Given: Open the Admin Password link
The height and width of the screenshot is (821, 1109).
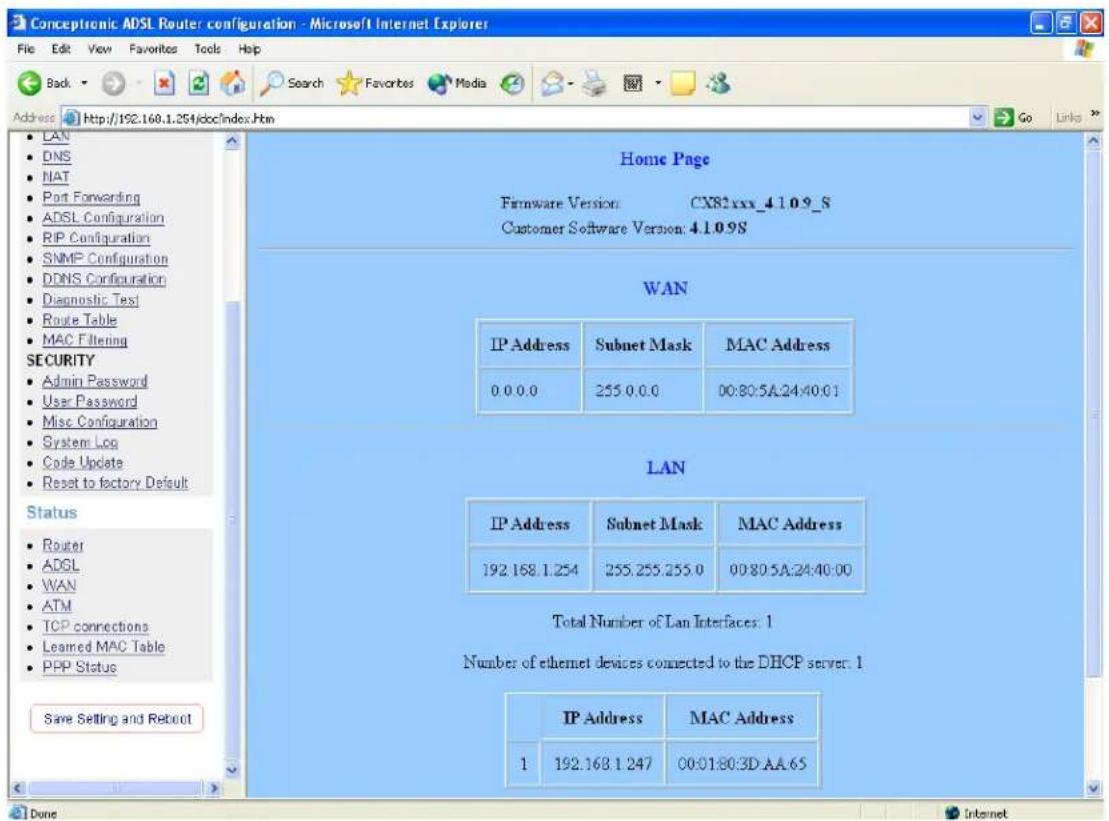Looking at the screenshot, I should point(95,381).
